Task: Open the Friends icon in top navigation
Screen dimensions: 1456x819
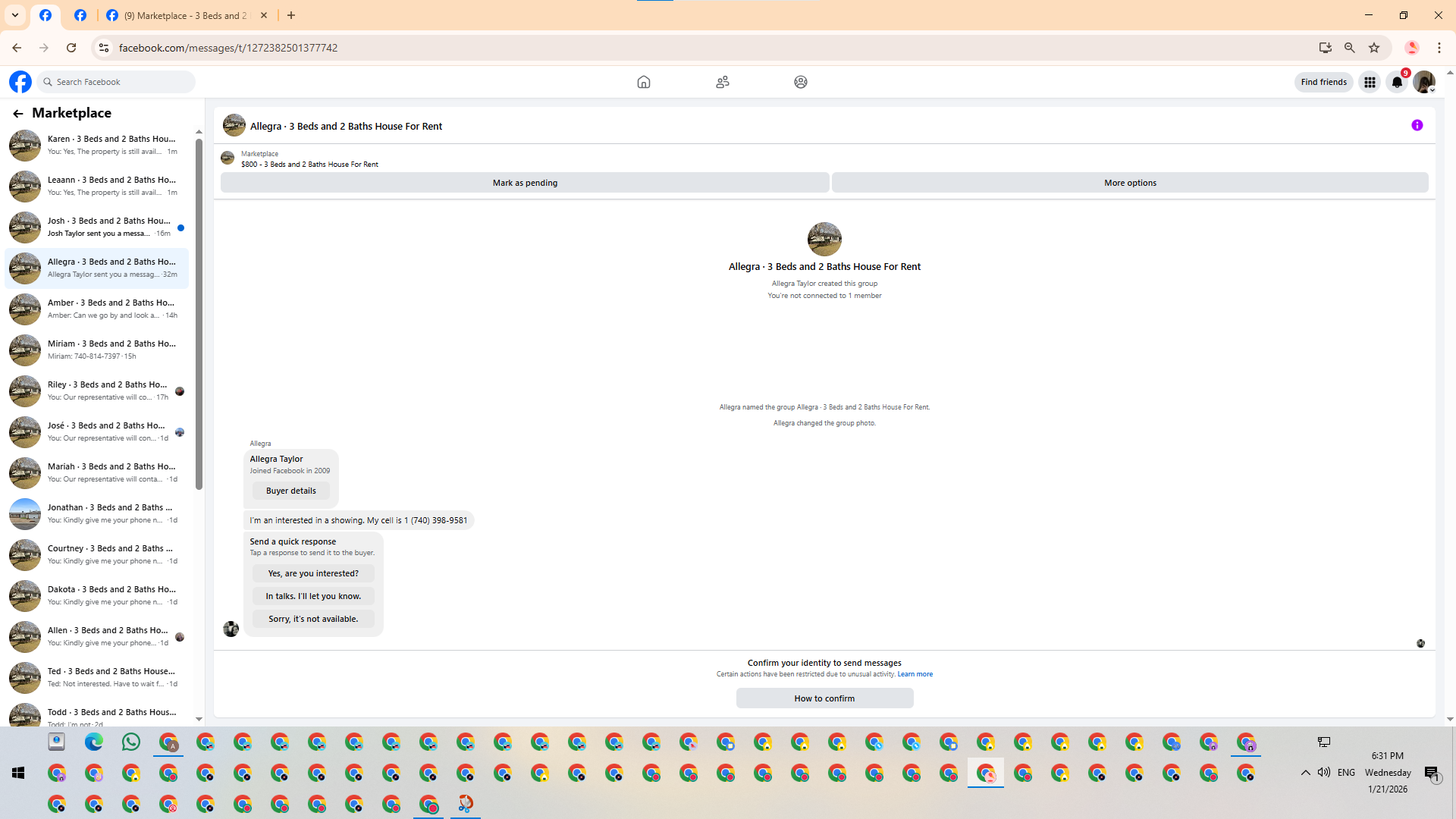Action: [722, 82]
